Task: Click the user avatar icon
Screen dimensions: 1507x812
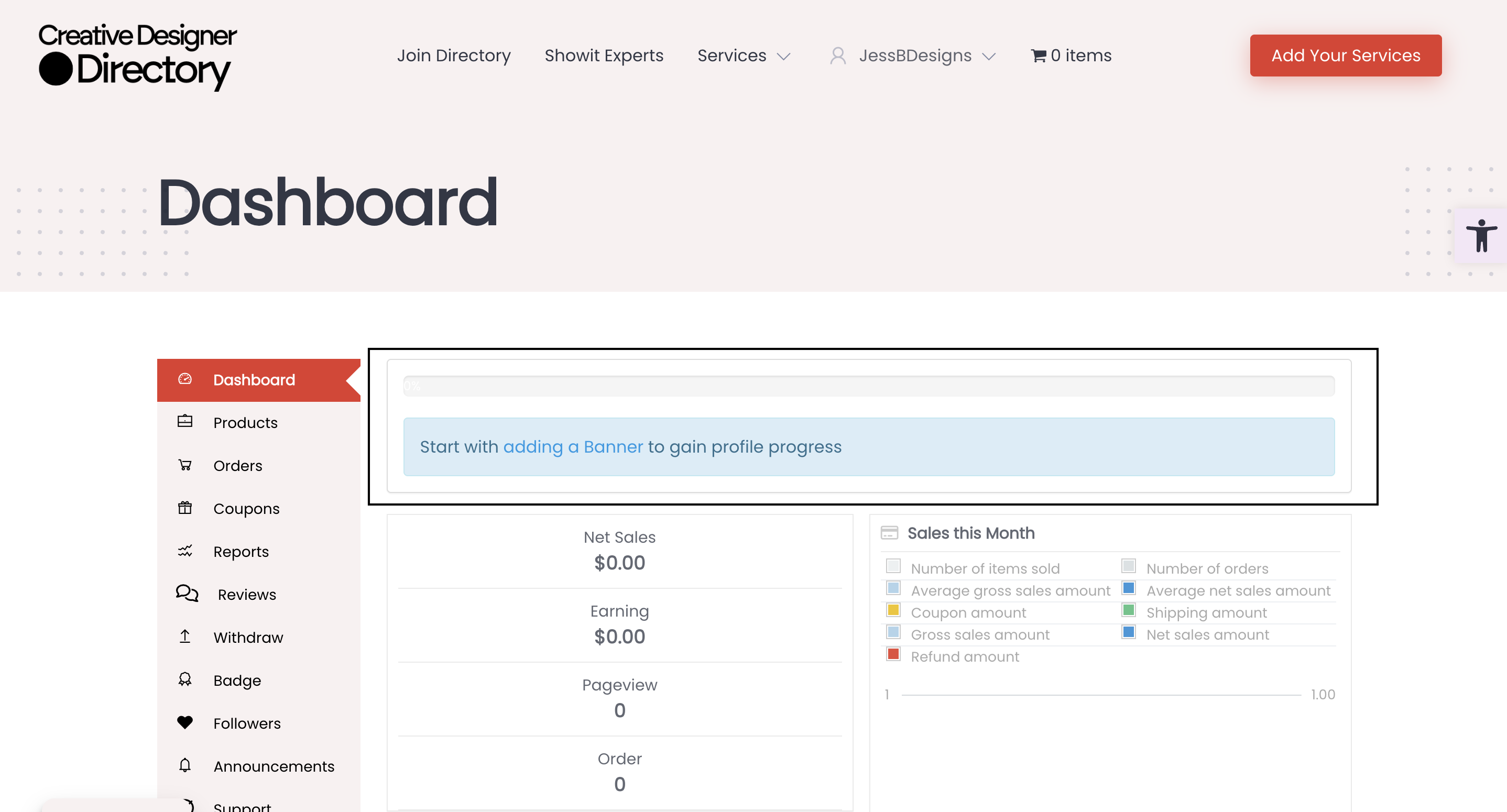Action: point(838,56)
